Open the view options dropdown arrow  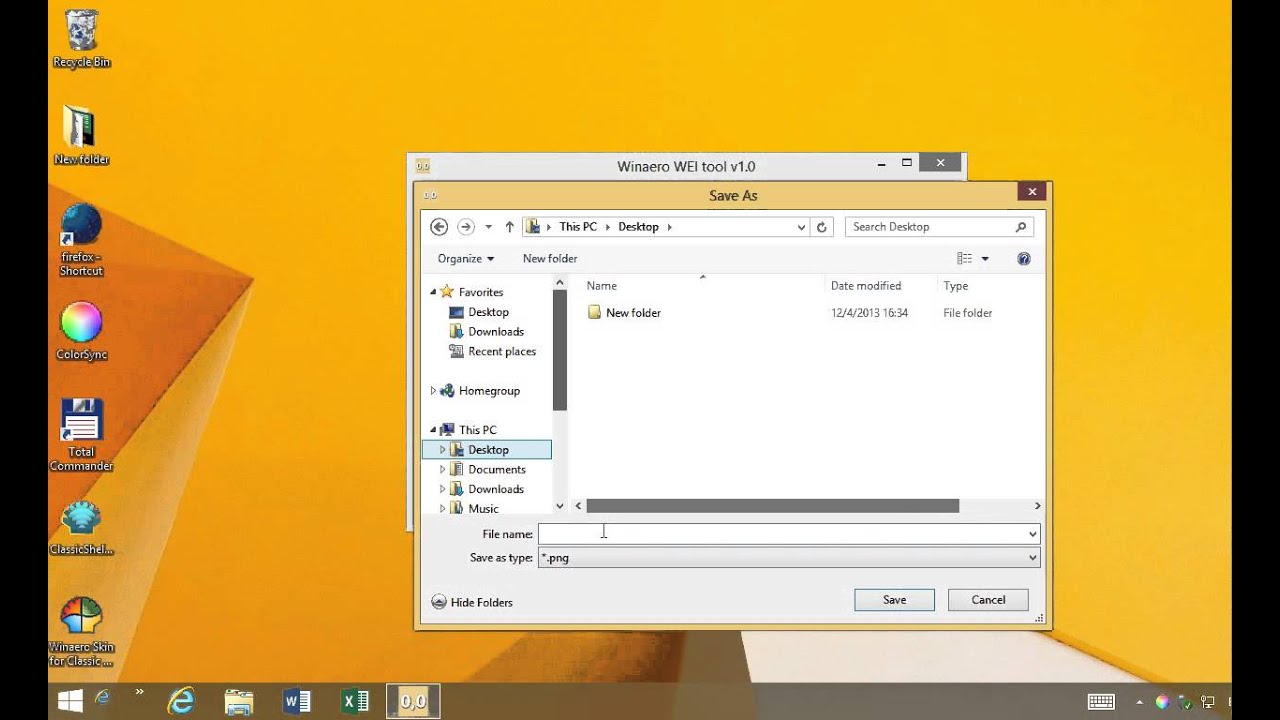tap(985, 258)
